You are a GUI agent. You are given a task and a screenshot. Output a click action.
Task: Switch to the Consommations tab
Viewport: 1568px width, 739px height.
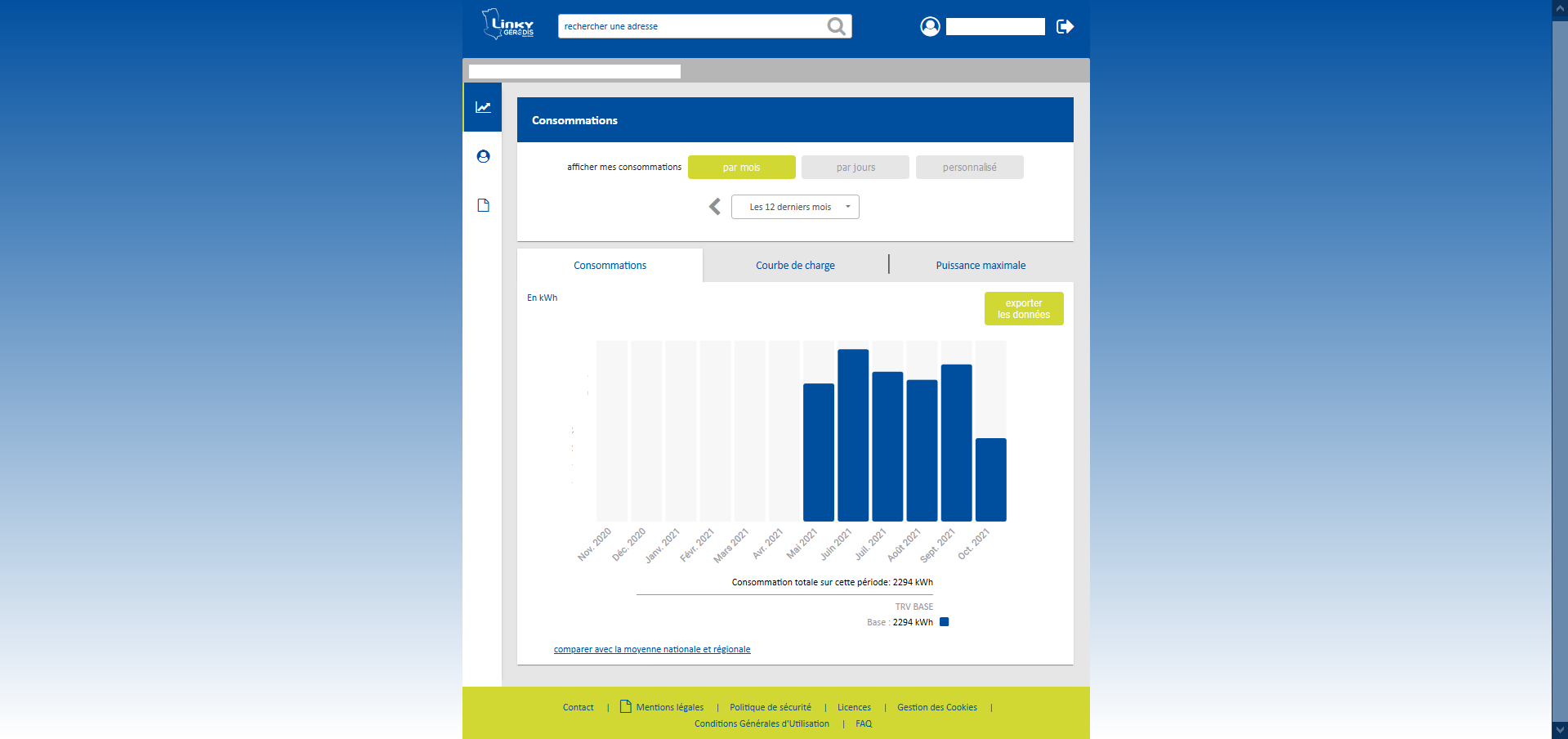[x=610, y=265]
